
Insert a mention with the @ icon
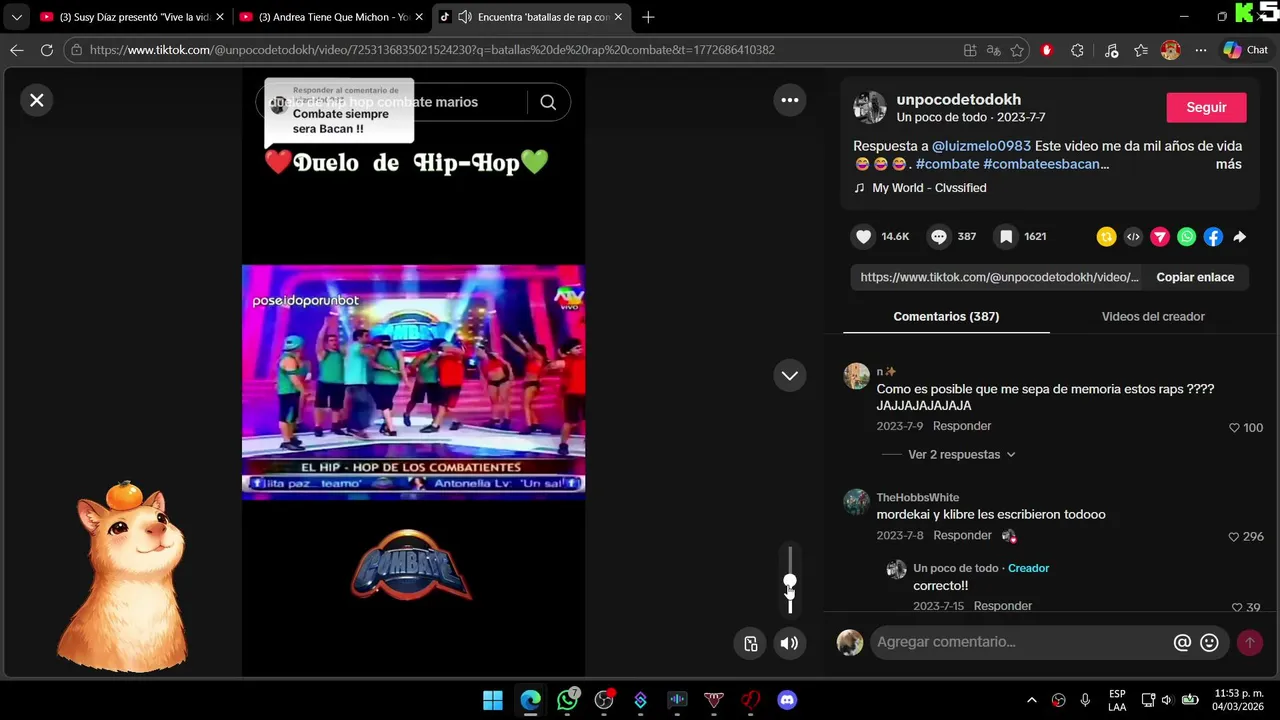pyautogui.click(x=1182, y=643)
